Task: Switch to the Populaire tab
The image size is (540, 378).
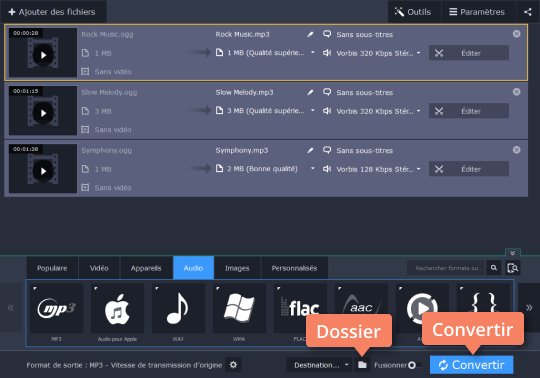Action: pos(52,268)
